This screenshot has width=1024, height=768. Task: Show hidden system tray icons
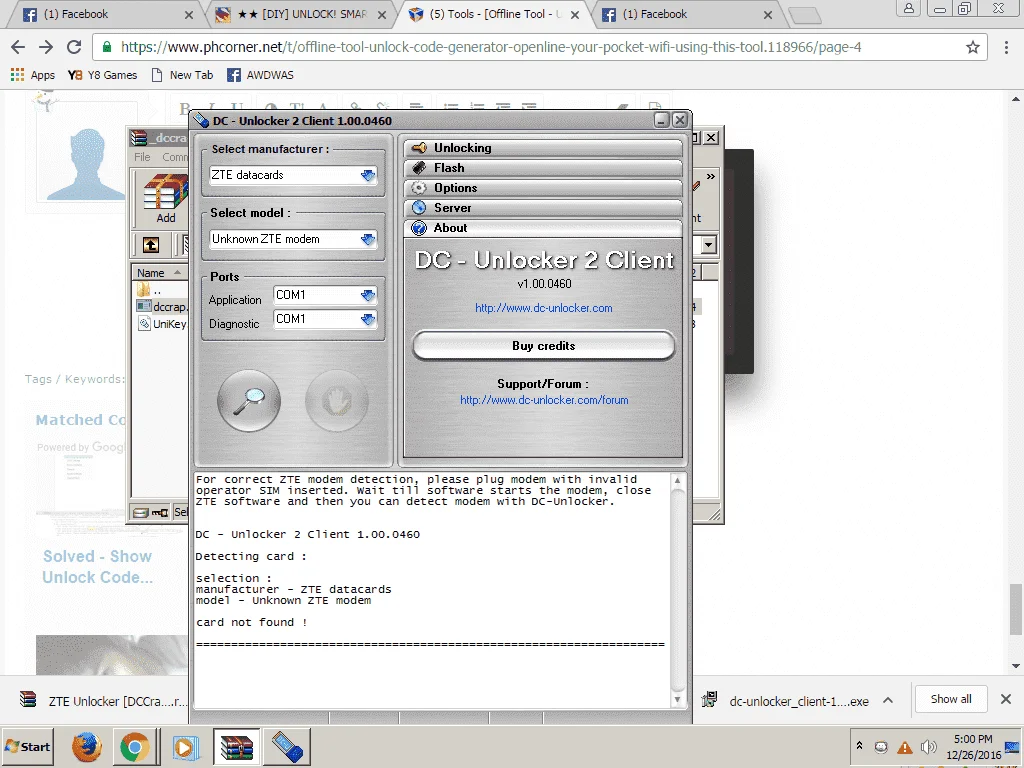(x=859, y=746)
